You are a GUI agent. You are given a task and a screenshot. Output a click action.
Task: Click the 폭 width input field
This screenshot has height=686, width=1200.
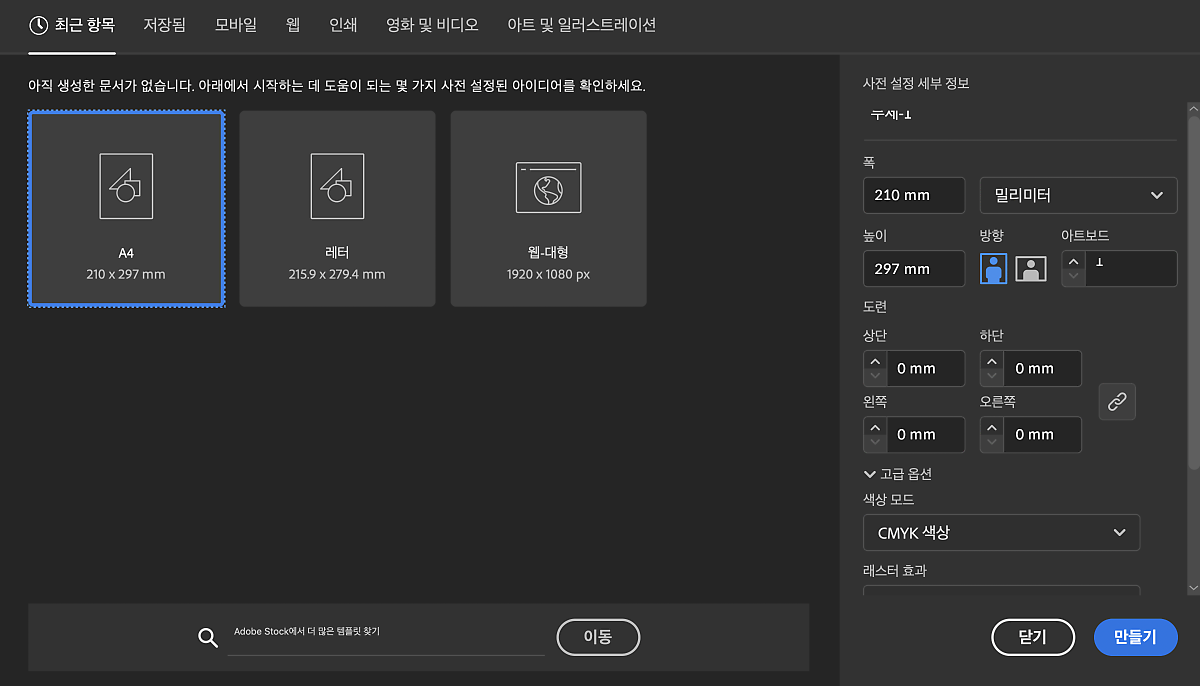pos(914,195)
